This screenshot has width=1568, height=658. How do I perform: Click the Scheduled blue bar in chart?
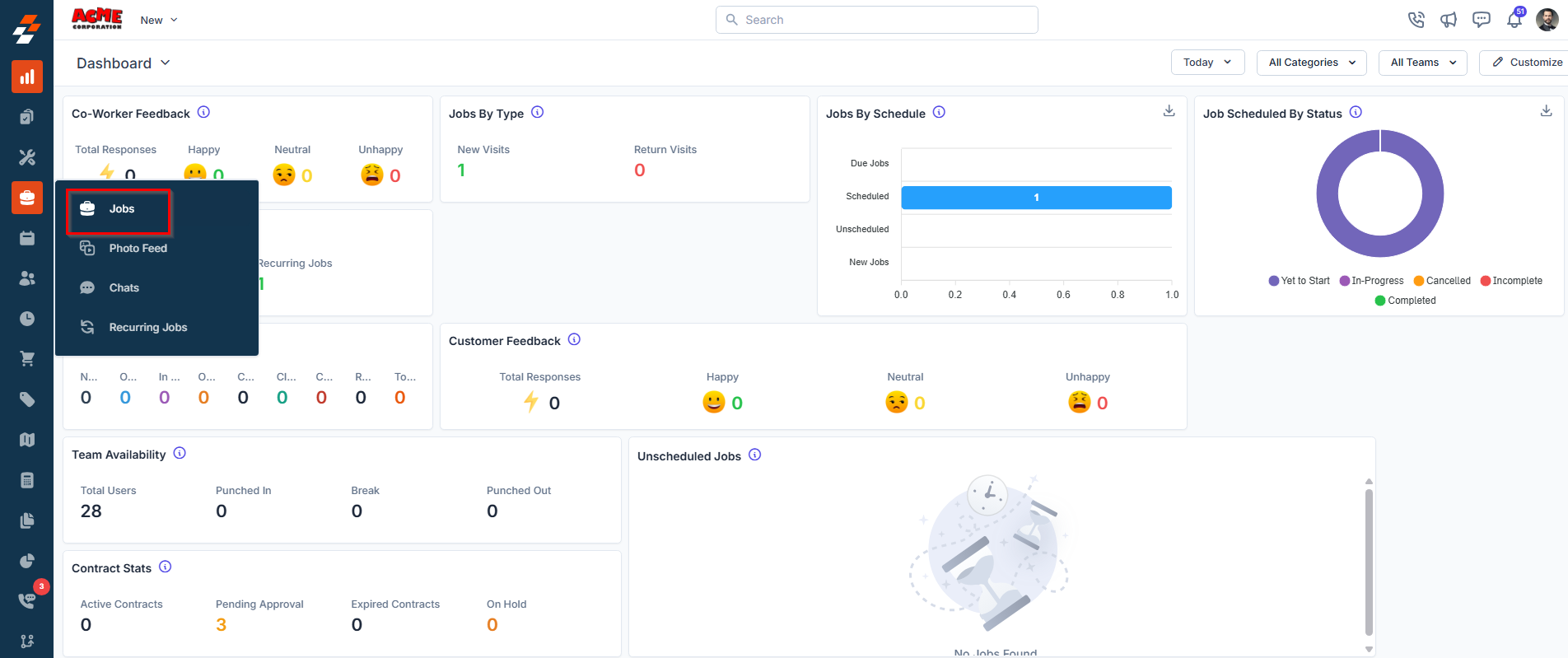pyautogui.click(x=1036, y=198)
